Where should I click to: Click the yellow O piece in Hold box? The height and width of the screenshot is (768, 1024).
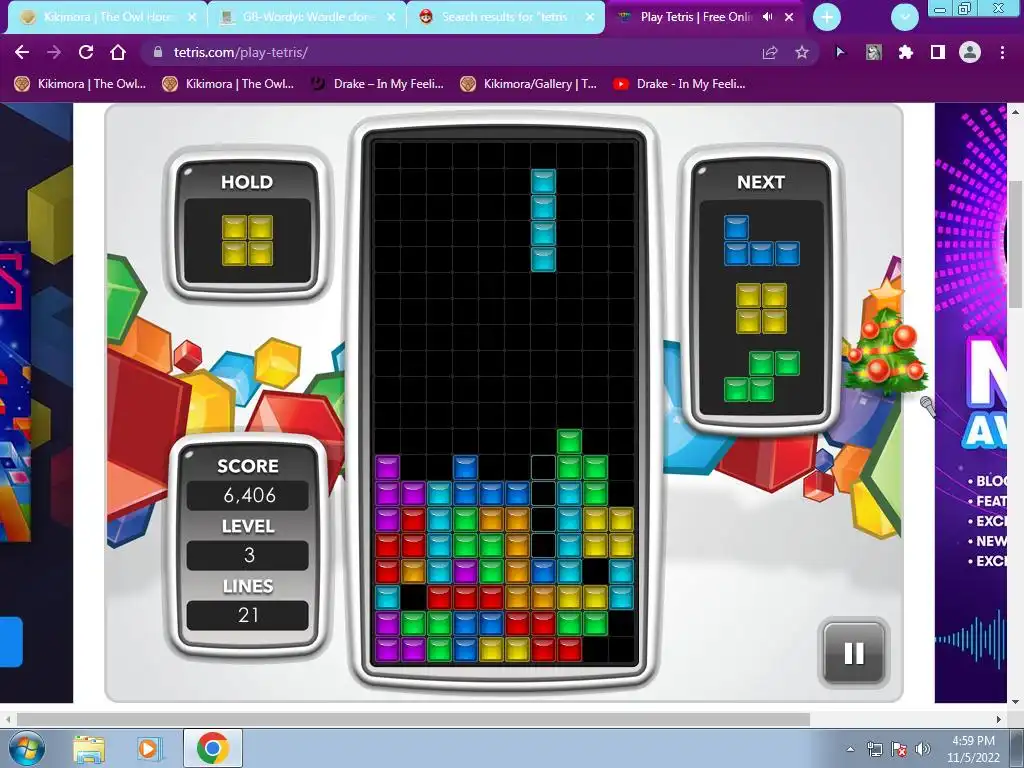[248, 240]
